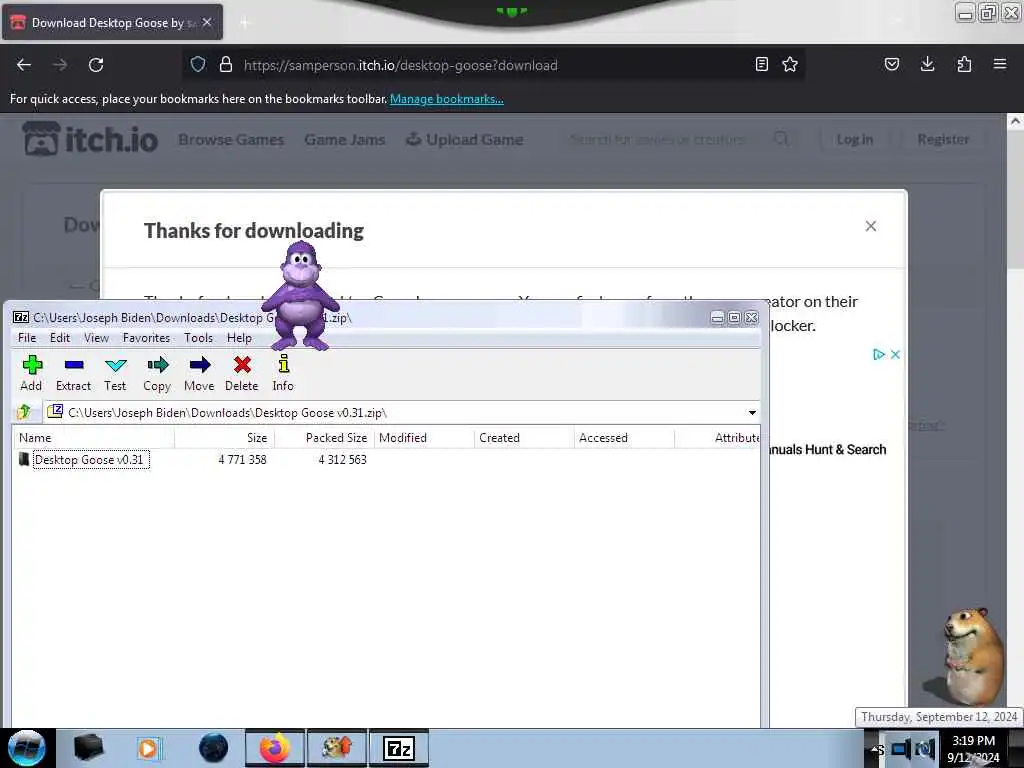Choose the Move toolbar icon in 7-Zip
Viewport: 1024px width, 768px height.
199,374
